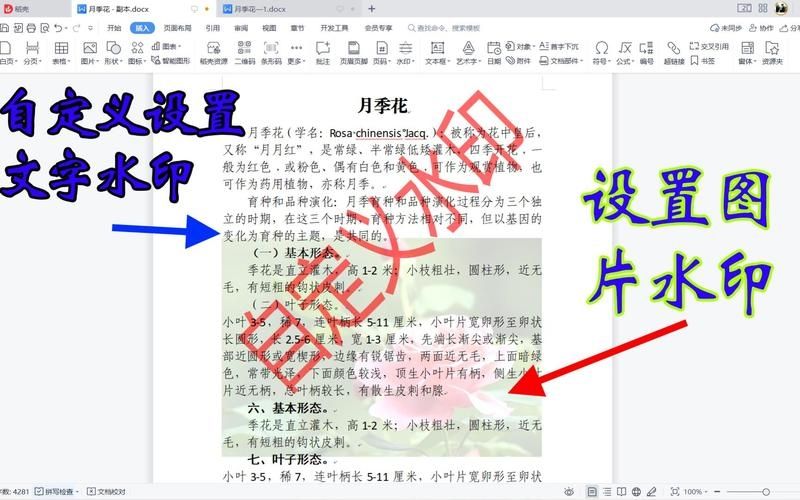Open the 资源夹 resource folder
800x500 pixels.
point(772,54)
